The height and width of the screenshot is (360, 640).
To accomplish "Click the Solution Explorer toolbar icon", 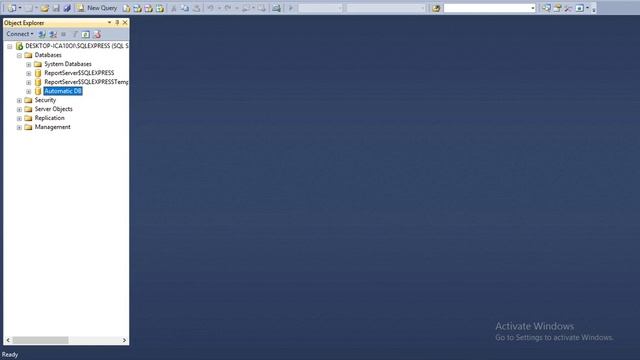I will (546, 8).
